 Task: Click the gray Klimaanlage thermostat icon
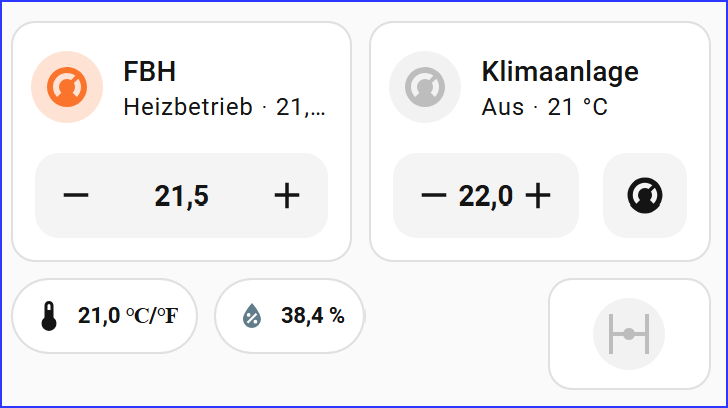[x=425, y=88]
